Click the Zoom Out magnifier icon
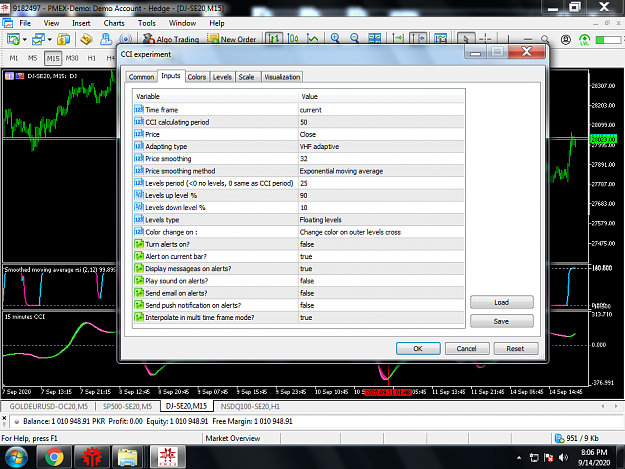 coord(354,39)
